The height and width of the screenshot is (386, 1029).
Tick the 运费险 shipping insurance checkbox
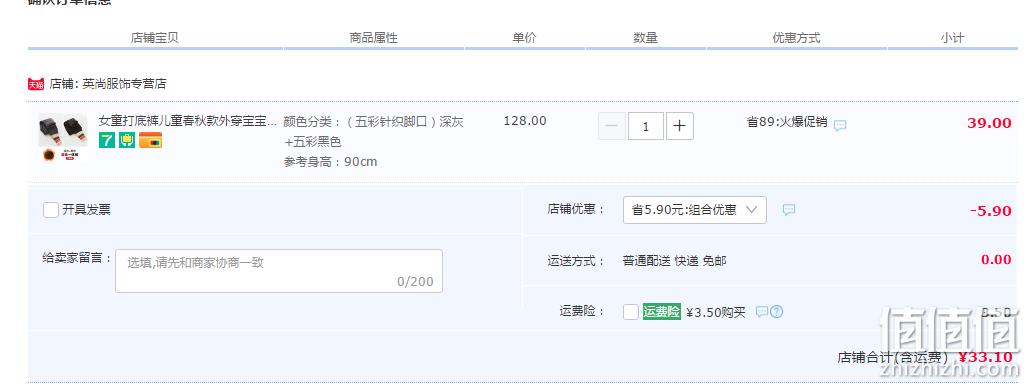tap(631, 312)
